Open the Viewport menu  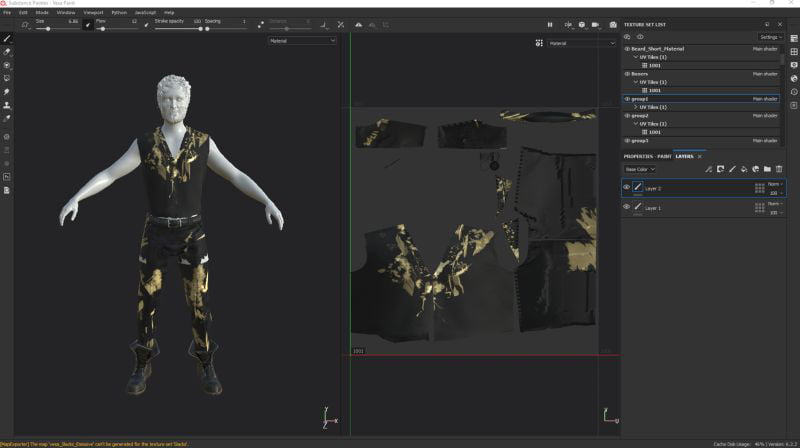pyautogui.click(x=93, y=12)
